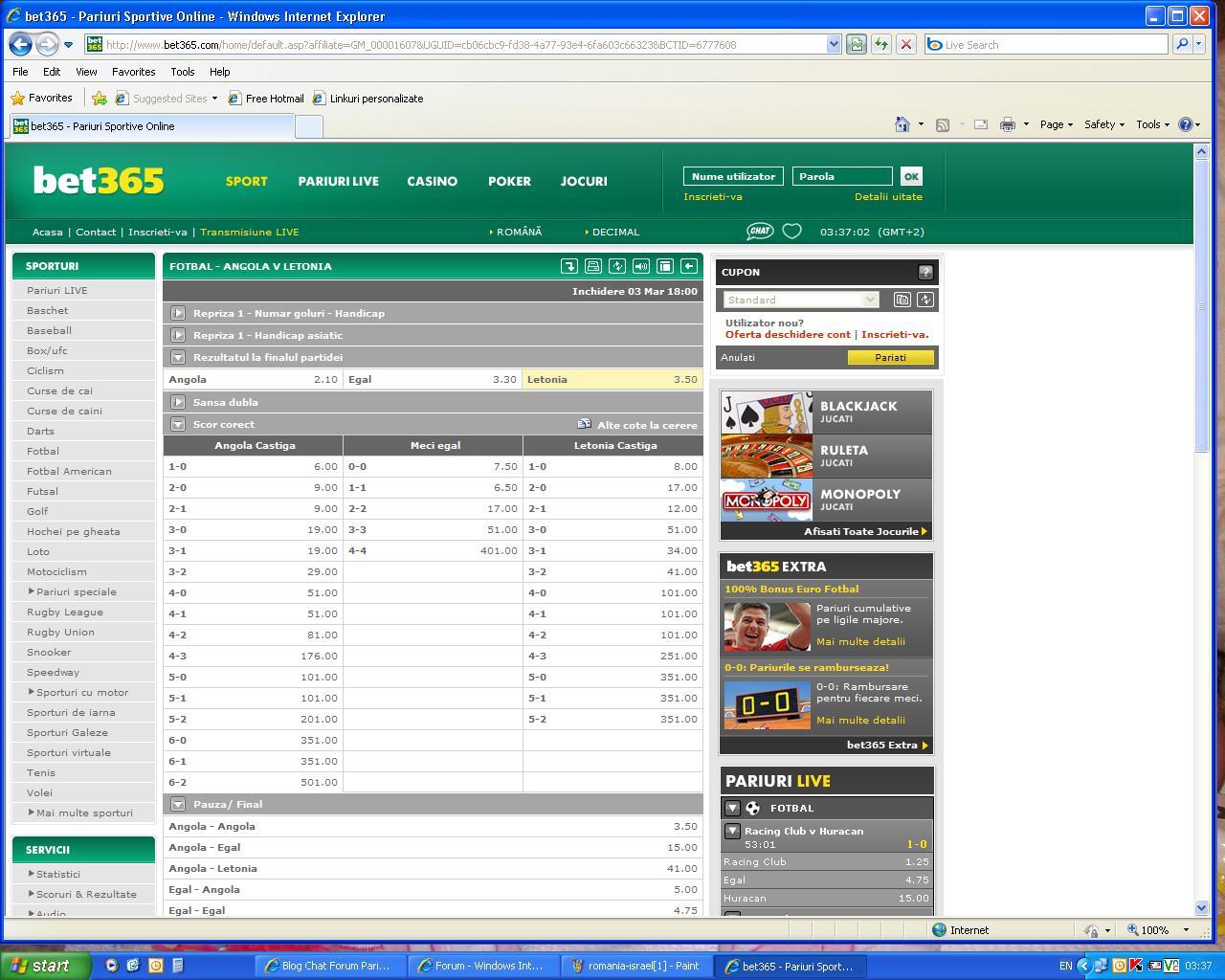
Task: Click the browser Stop icon
Action: (906, 44)
